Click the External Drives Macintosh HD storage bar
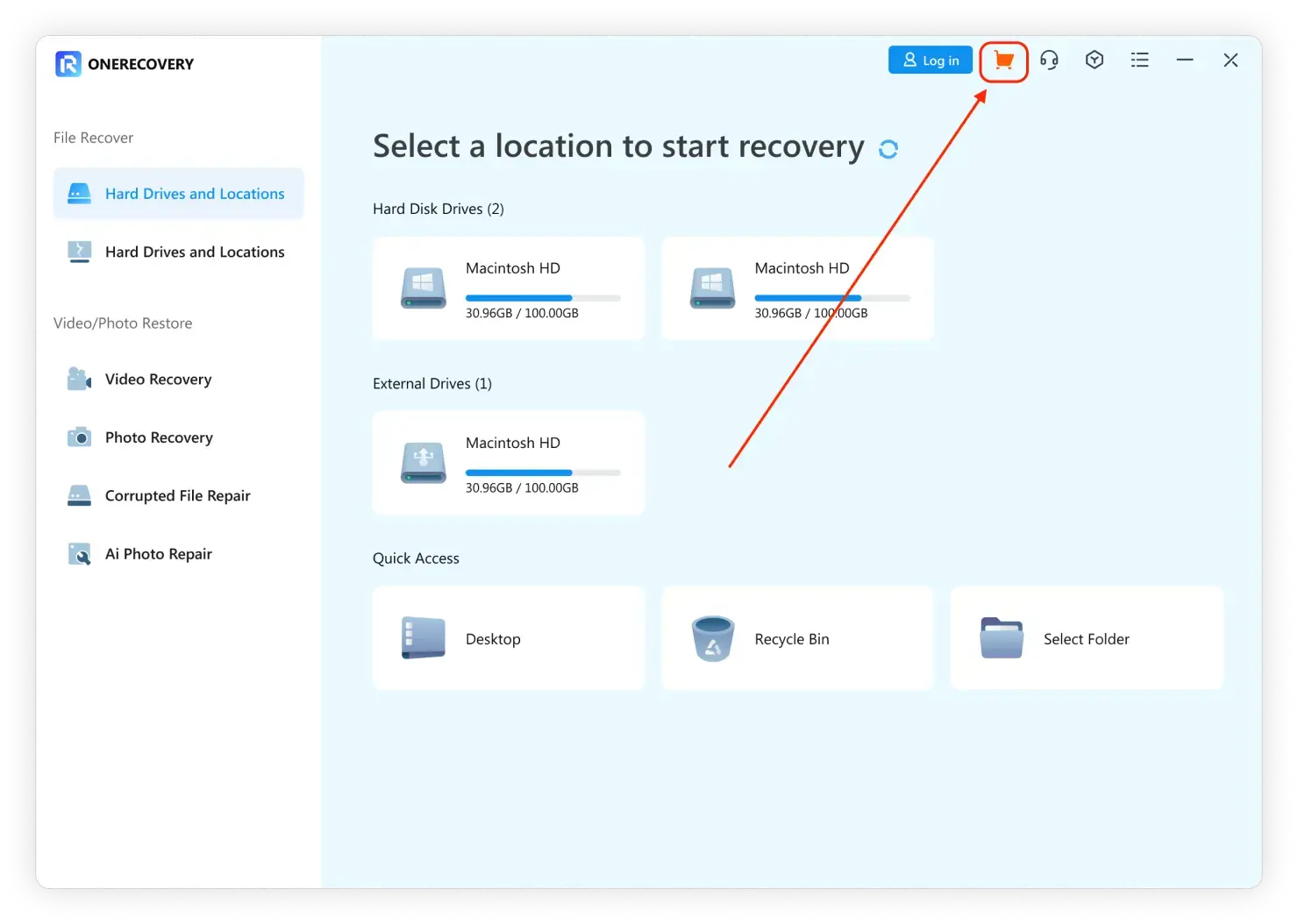The width and height of the screenshot is (1298, 924). point(542,473)
